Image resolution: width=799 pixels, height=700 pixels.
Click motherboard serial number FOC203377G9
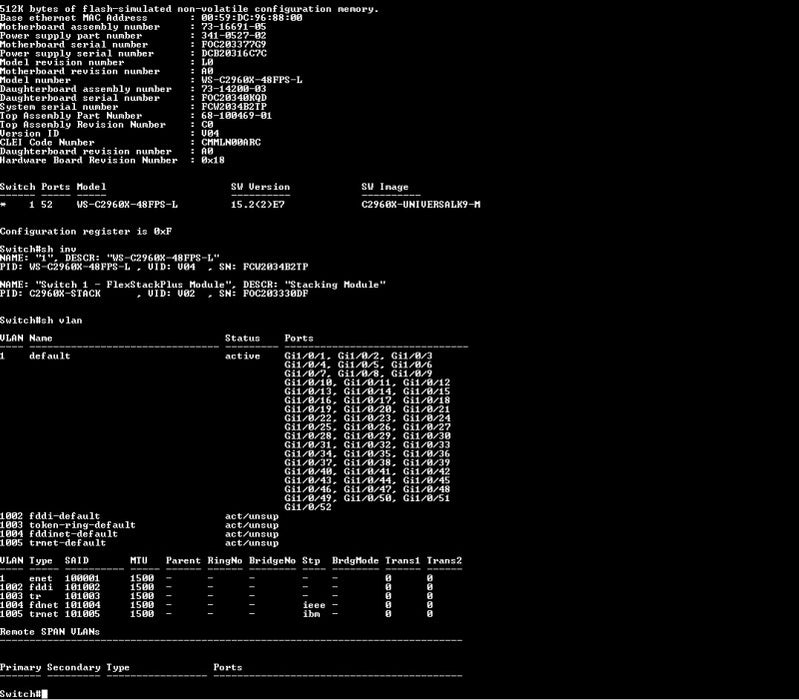pos(233,44)
